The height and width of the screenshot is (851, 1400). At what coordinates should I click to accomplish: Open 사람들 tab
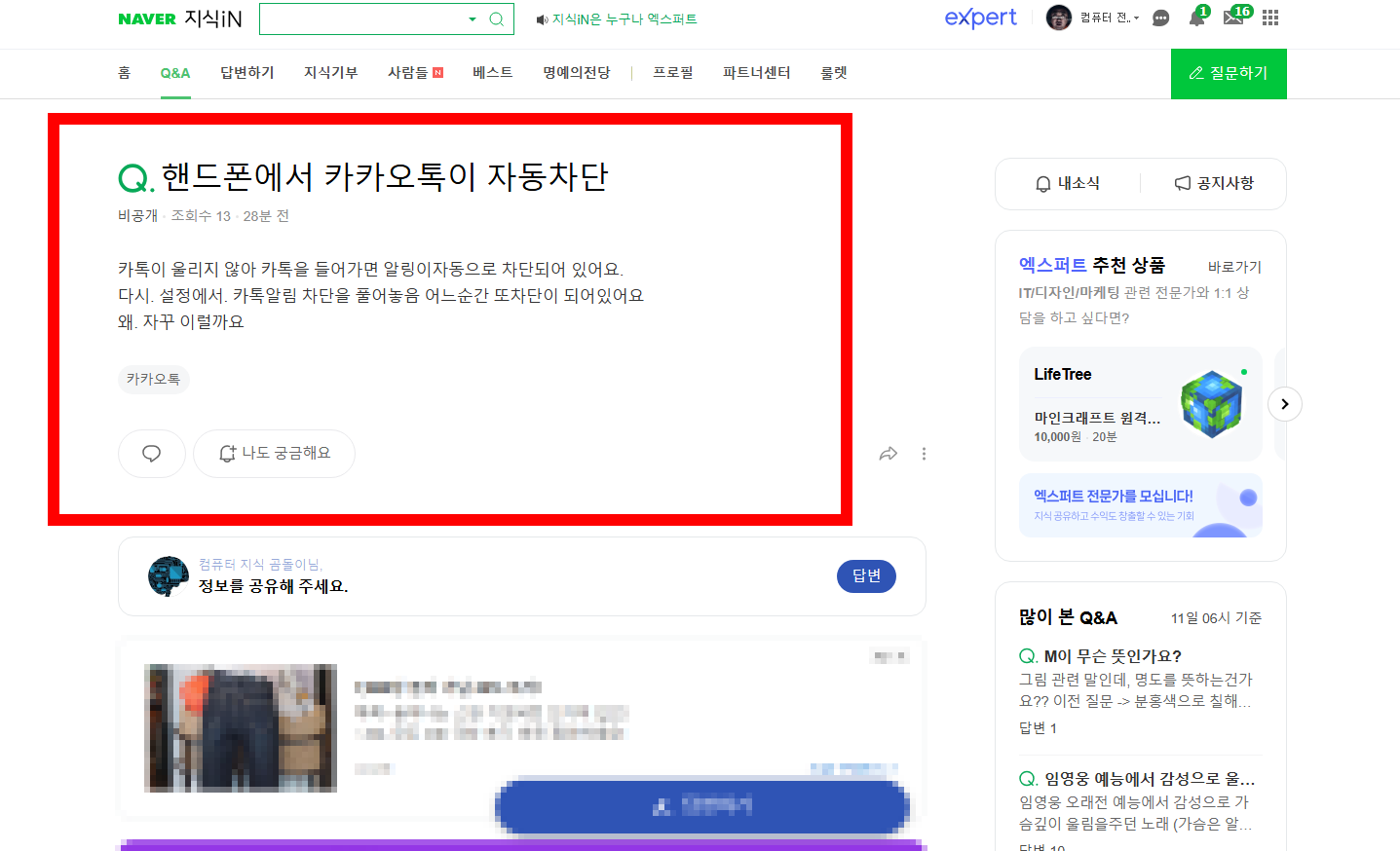[x=415, y=73]
